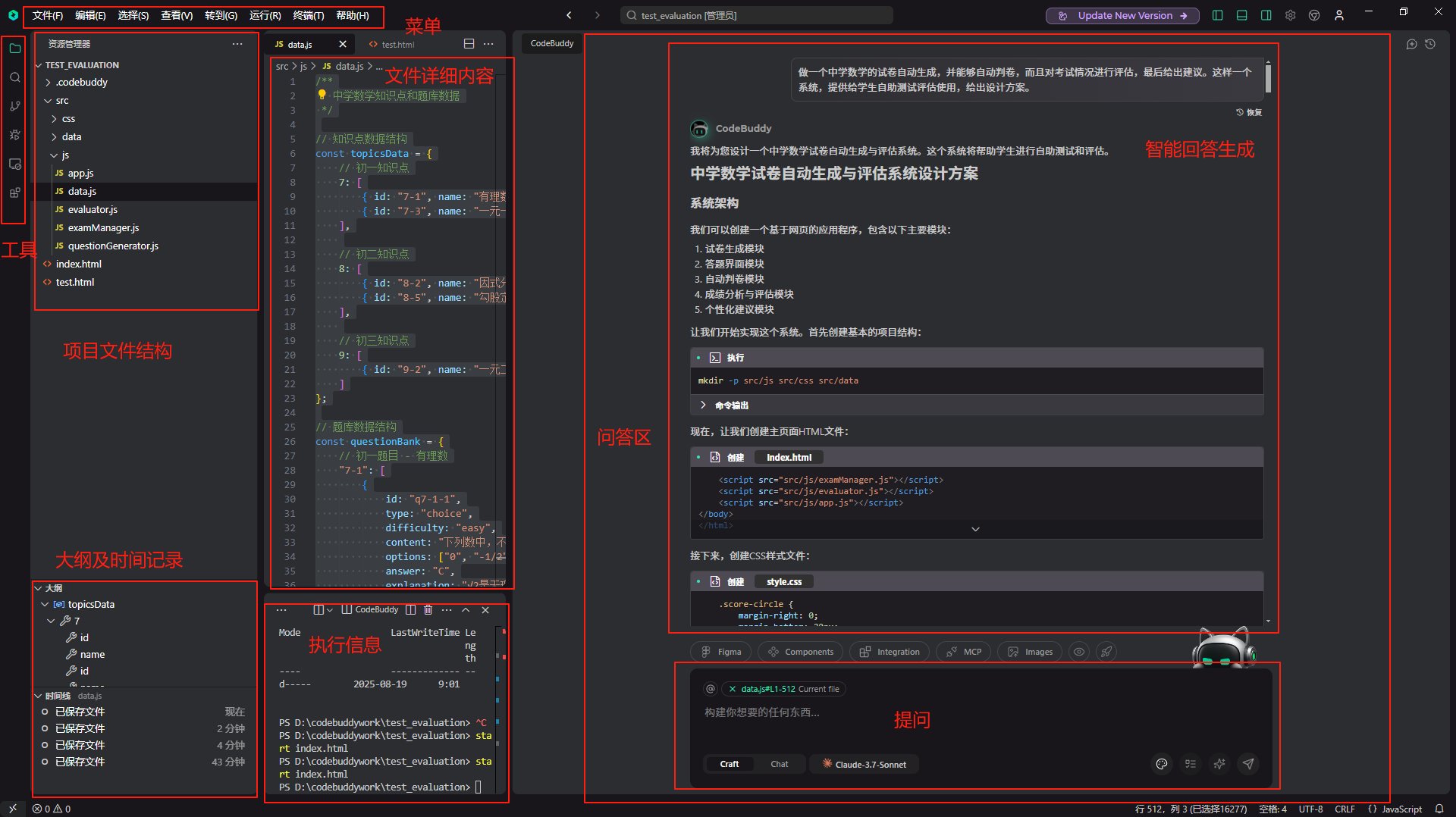Toggle the bottom panel visibility
1456x817 pixels.
(1242, 15)
